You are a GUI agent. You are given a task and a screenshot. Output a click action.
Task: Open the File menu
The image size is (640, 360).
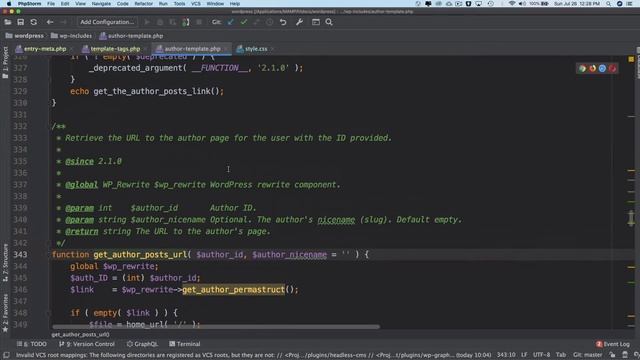(x=51, y=4)
